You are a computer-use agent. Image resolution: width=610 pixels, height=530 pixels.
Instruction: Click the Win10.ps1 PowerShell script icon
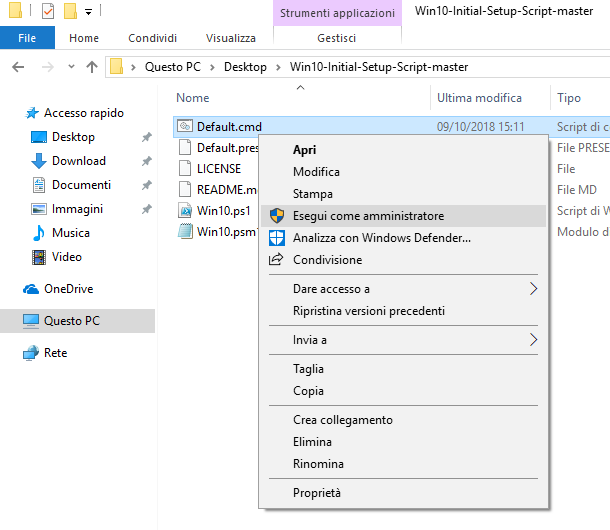tap(185, 211)
